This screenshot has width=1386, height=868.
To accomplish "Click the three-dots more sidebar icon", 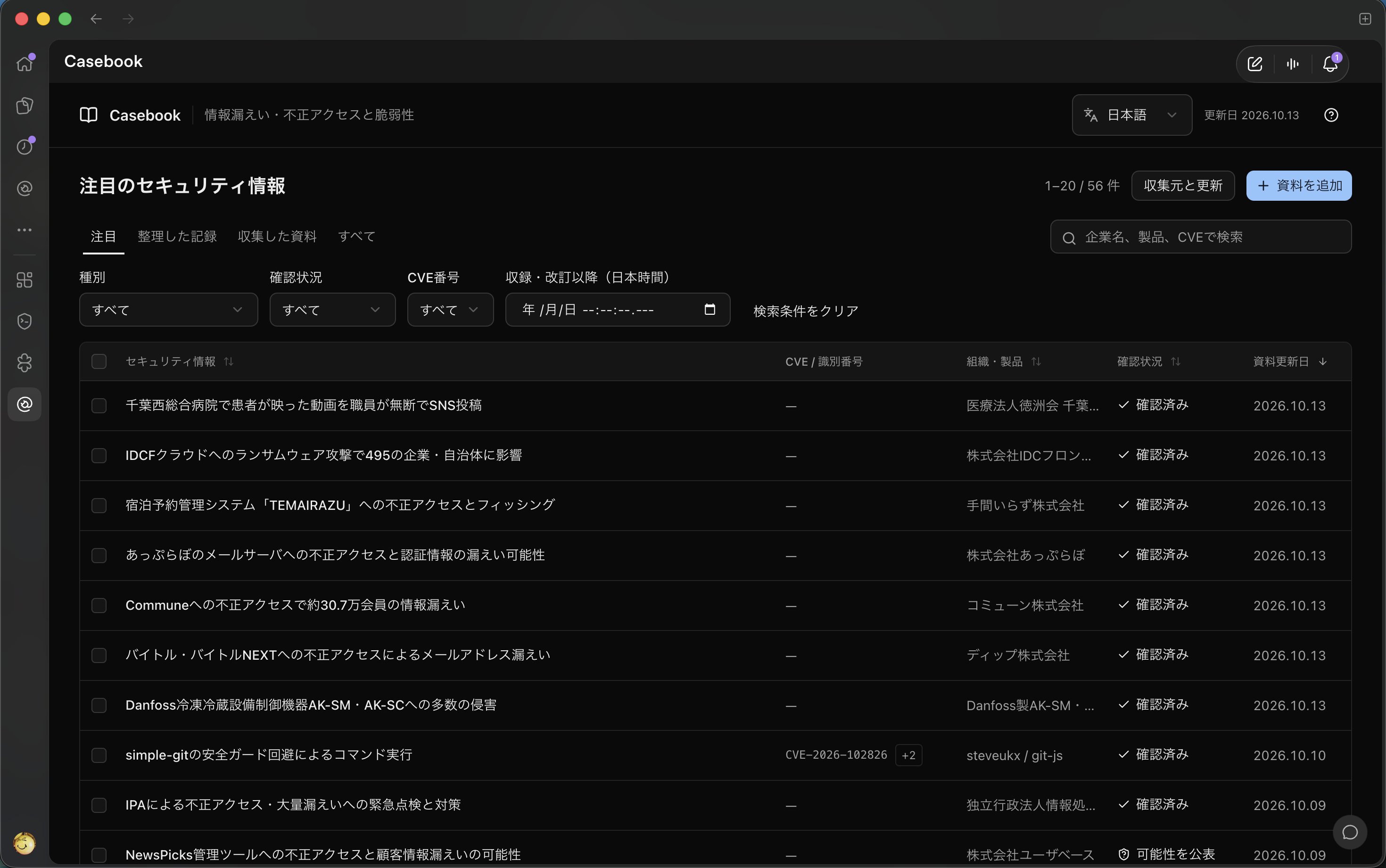I will (25, 229).
